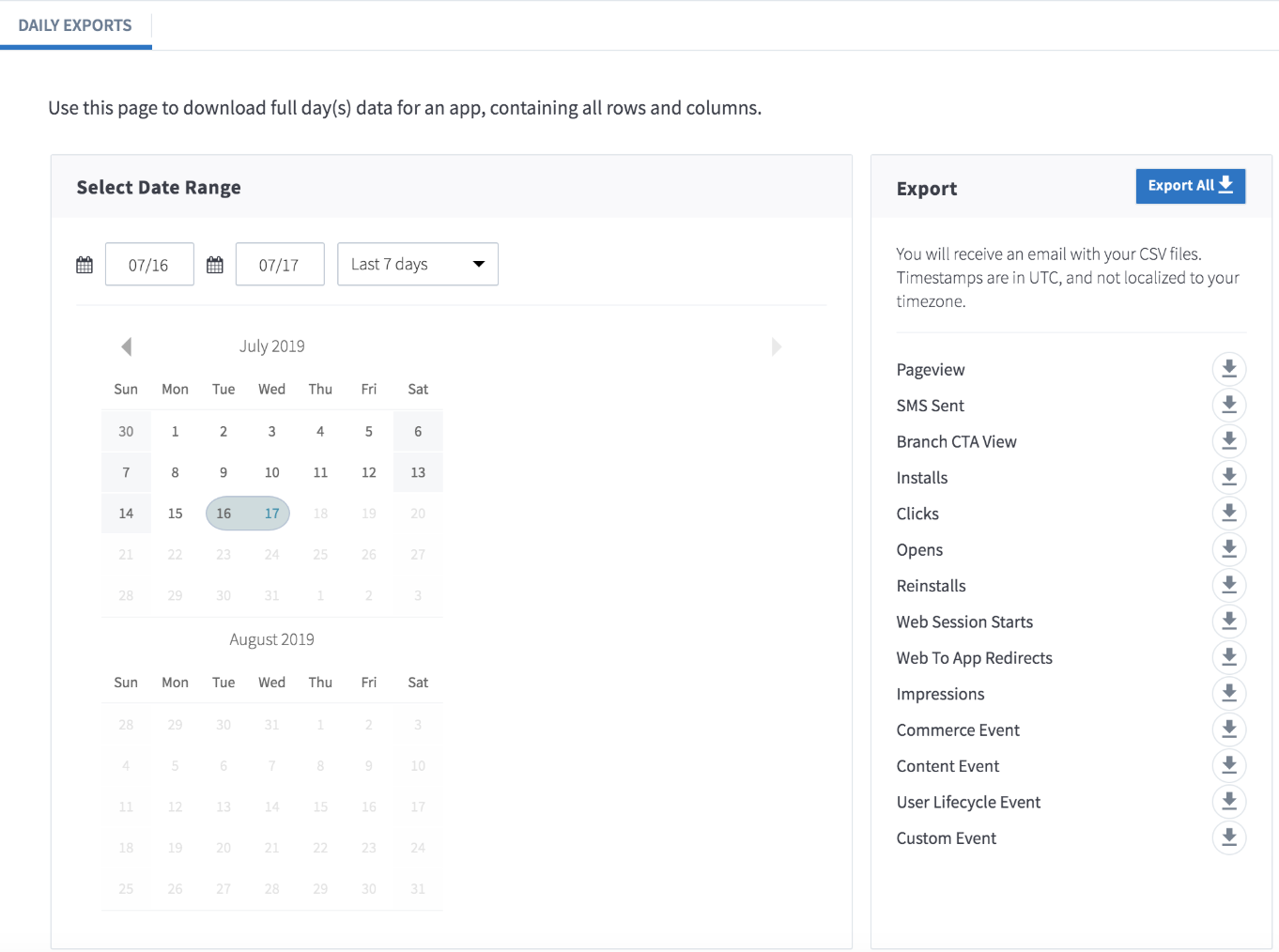Click the 07/16 start date input field

pyautogui.click(x=149, y=264)
